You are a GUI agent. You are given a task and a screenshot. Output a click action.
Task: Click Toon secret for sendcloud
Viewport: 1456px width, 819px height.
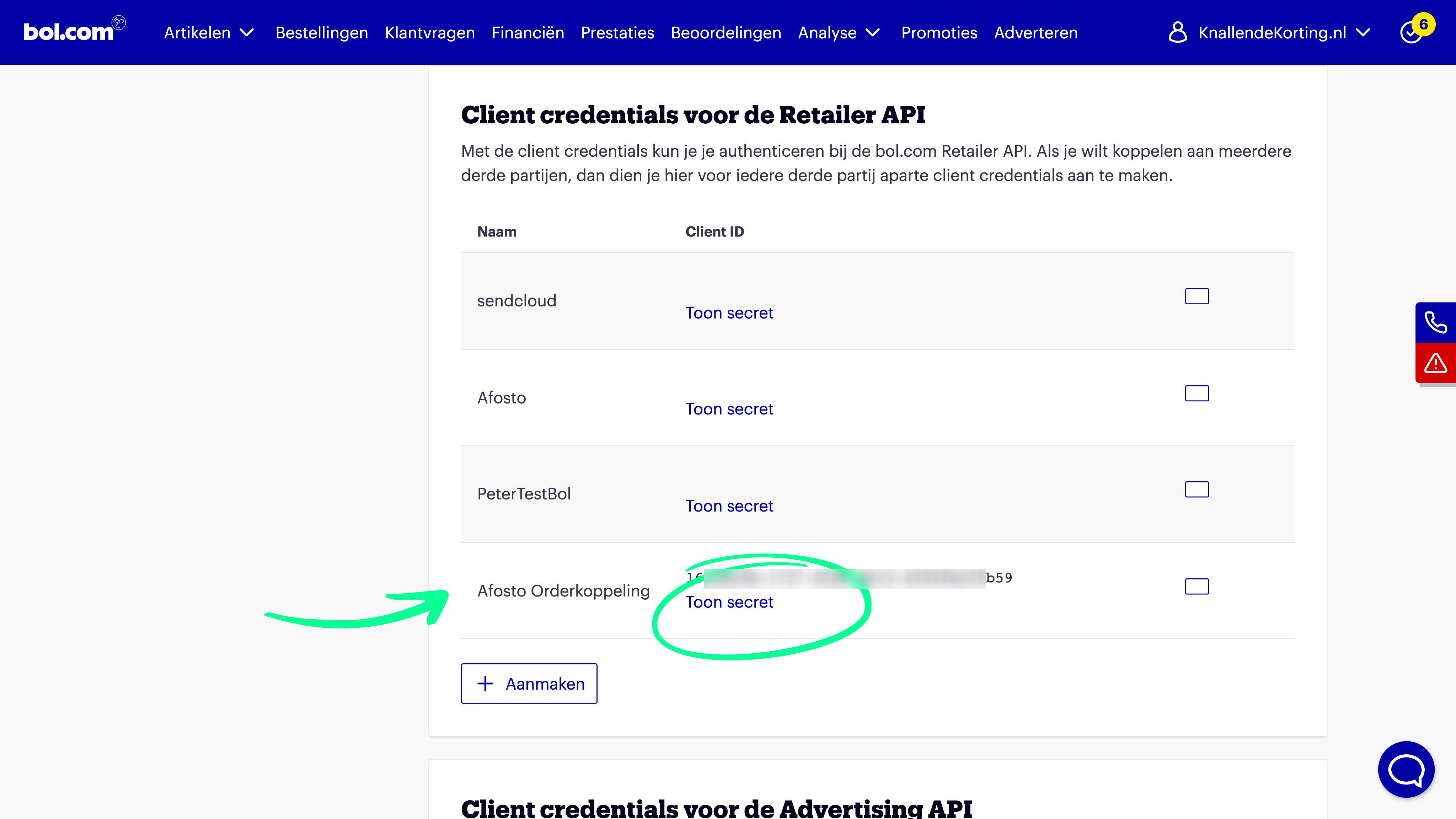[729, 313]
